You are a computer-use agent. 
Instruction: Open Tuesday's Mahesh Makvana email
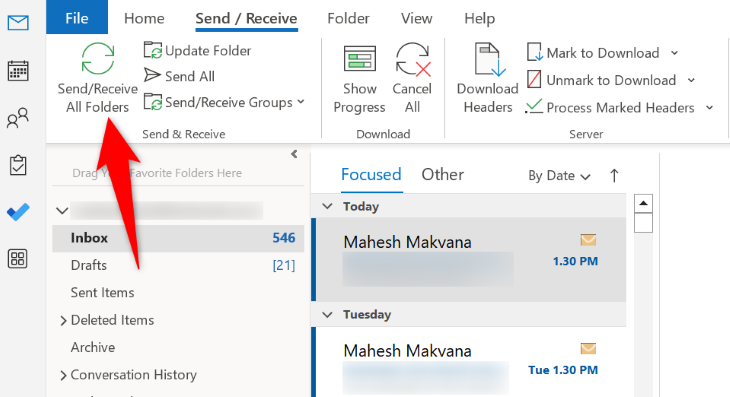(x=469, y=362)
